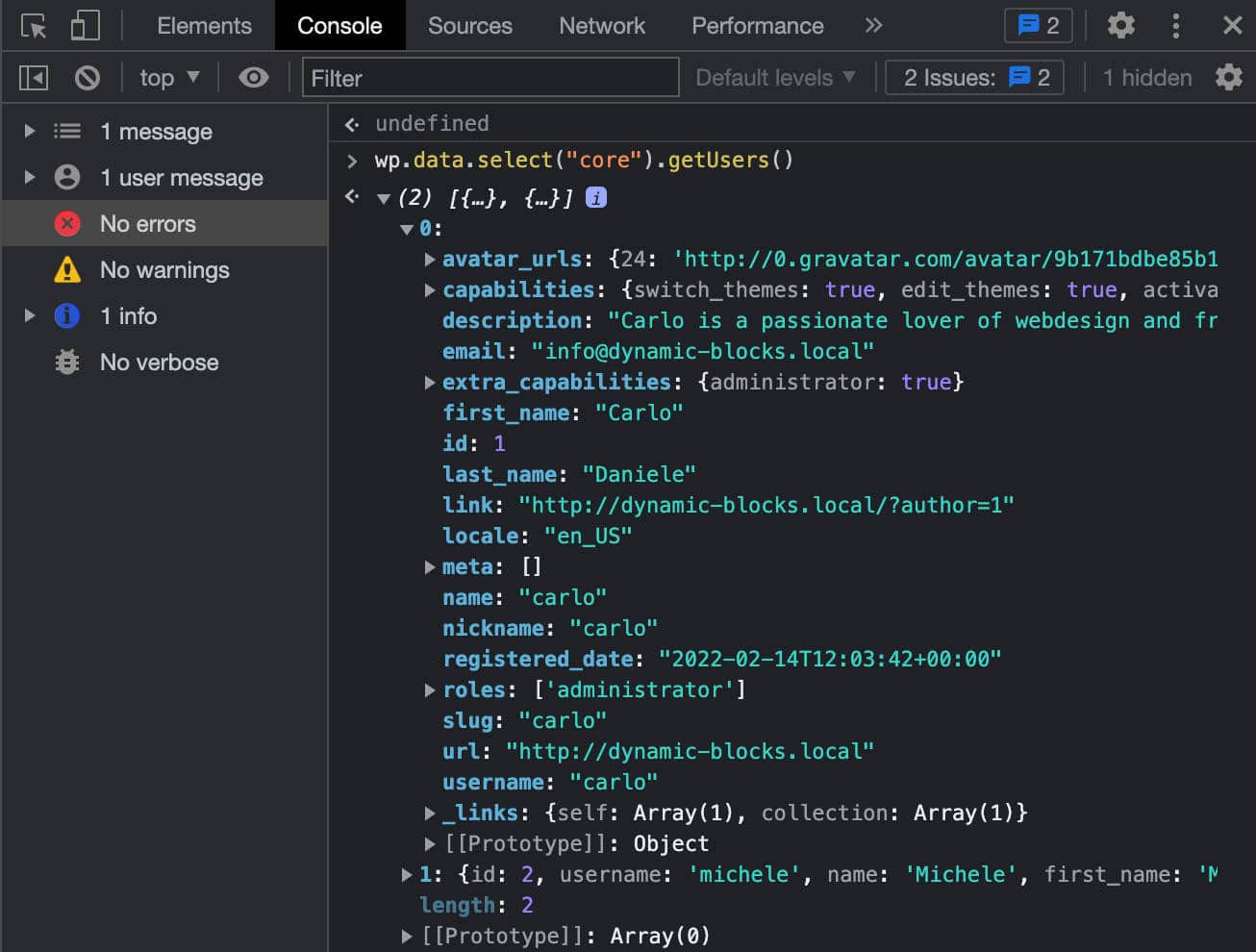
Task: Show more tabs with the double chevron
Action: (x=873, y=26)
